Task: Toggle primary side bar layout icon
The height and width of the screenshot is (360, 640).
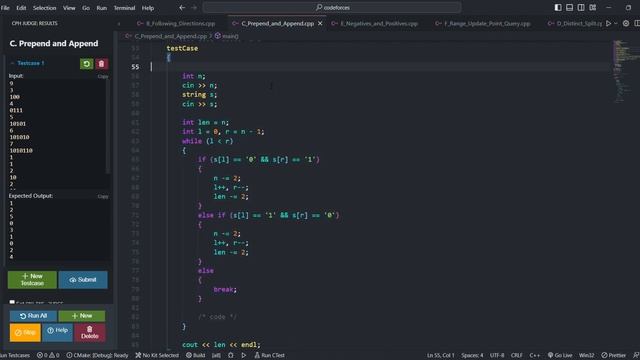Action: pyautogui.click(x=558, y=7)
